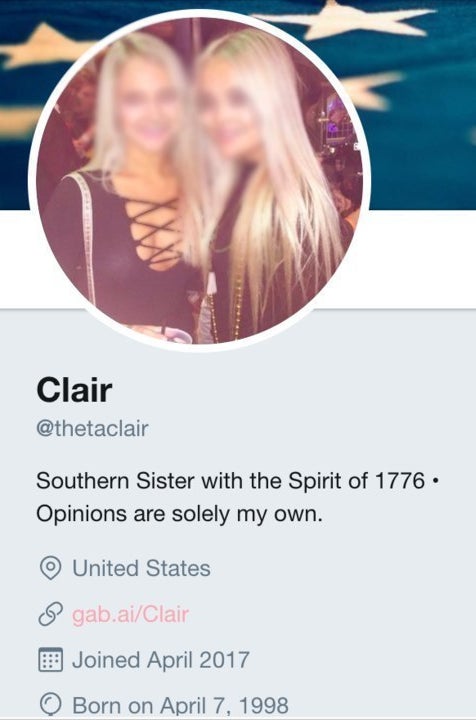Image resolution: width=476 pixels, height=720 pixels.
Task: Click the large star at banner top right
Action: coord(349,19)
